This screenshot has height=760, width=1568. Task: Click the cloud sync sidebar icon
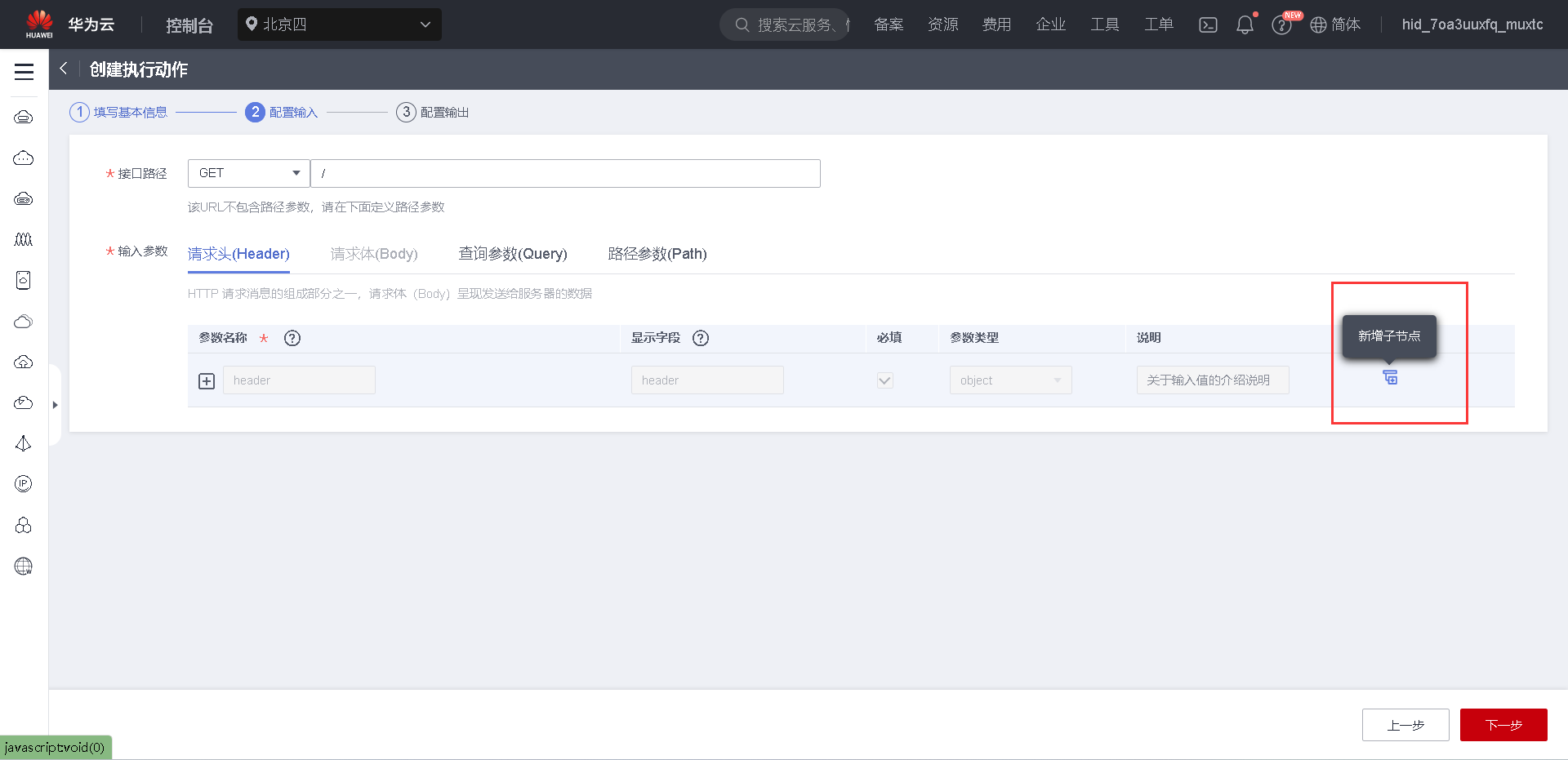24,402
